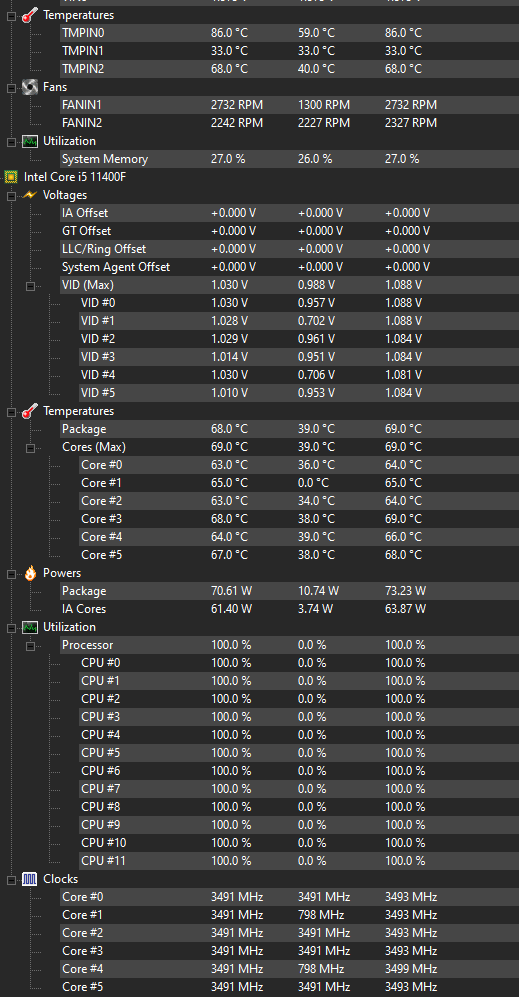The height and width of the screenshot is (998, 519).
Task: Collapse the Powers section
Action: click(11, 574)
